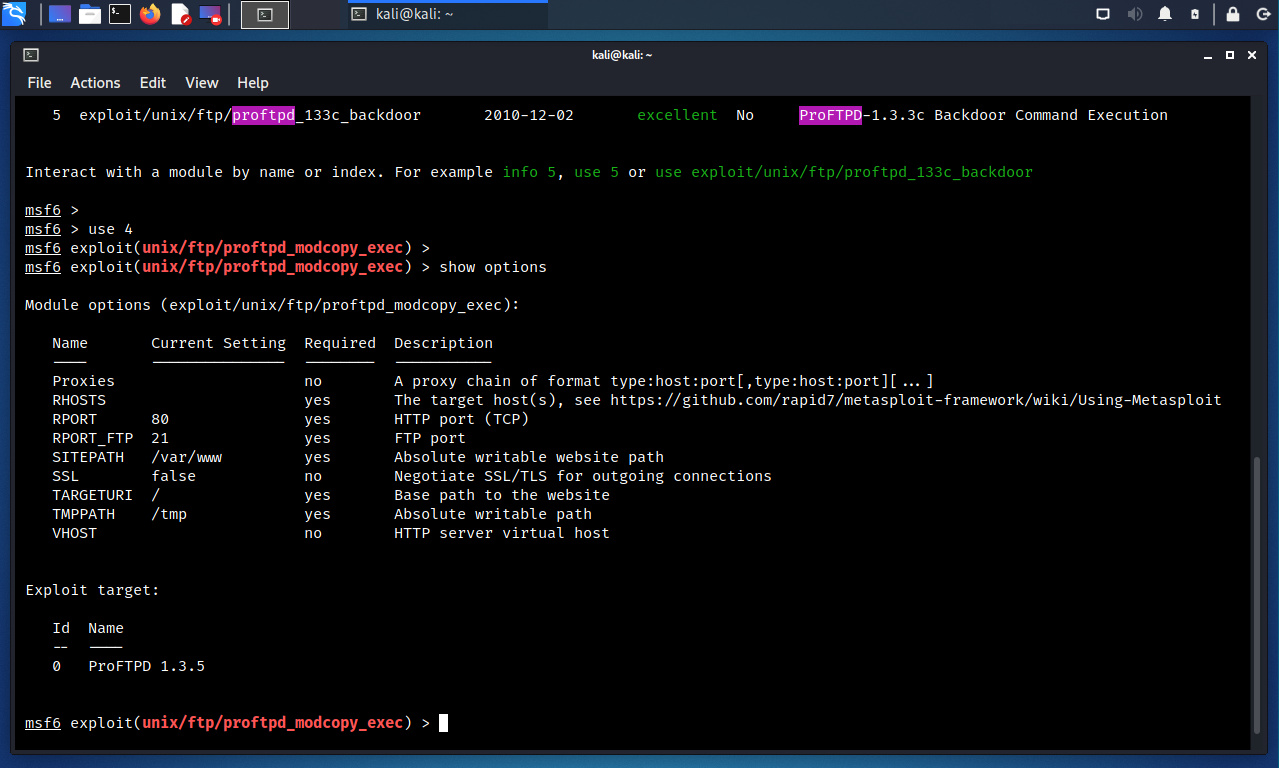Open the text editor panel launcher

pyautogui.click(x=180, y=14)
